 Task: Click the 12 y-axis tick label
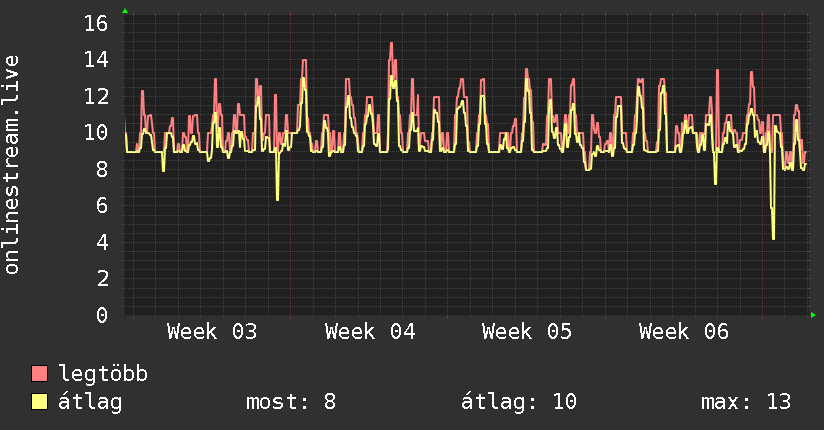point(96,96)
